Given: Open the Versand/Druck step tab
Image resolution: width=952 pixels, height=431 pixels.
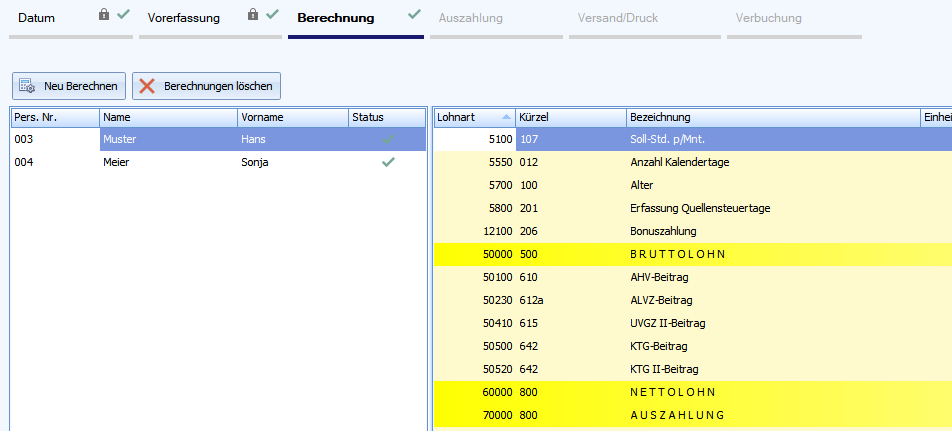Looking at the screenshot, I should point(618,18).
